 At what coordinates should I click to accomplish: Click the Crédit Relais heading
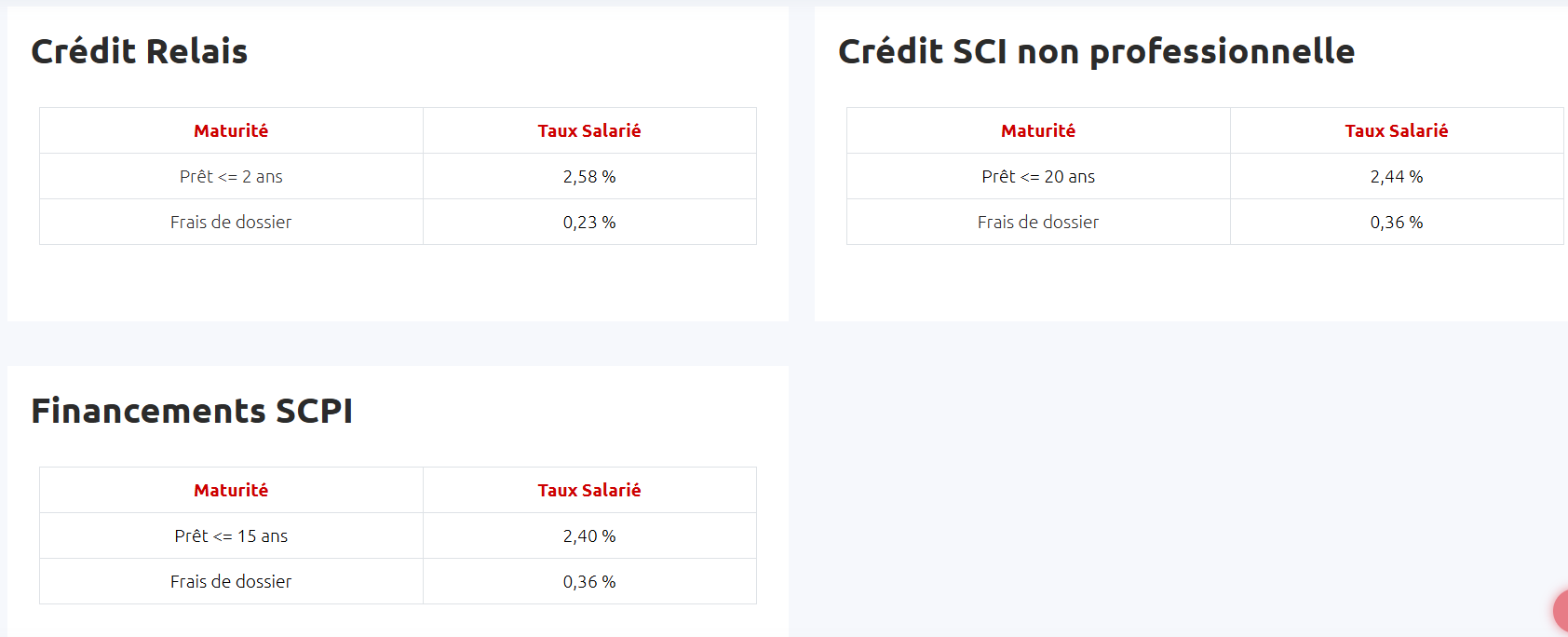pyautogui.click(x=140, y=51)
